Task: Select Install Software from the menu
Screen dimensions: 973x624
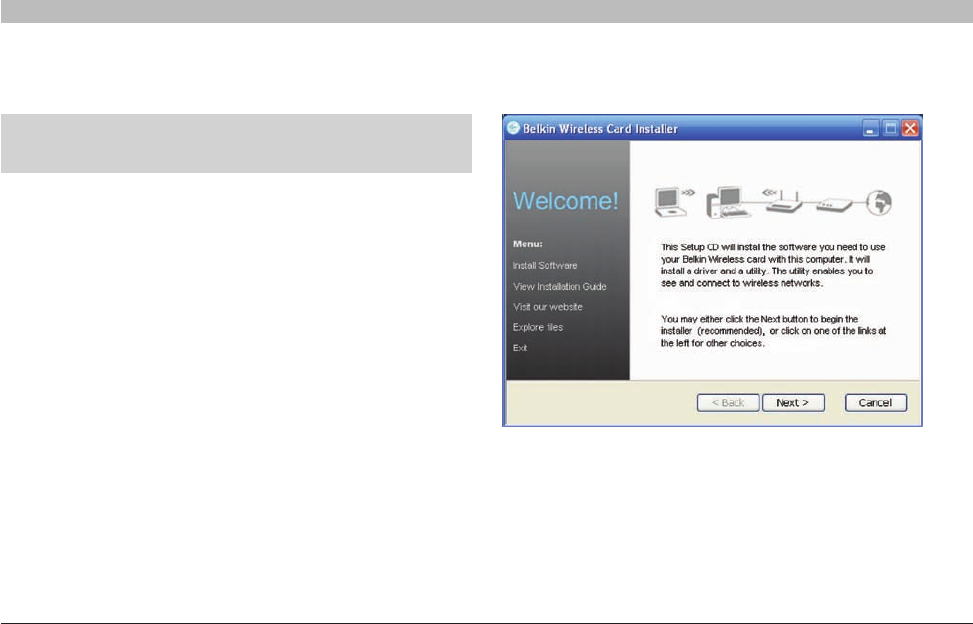Action: 545,265
